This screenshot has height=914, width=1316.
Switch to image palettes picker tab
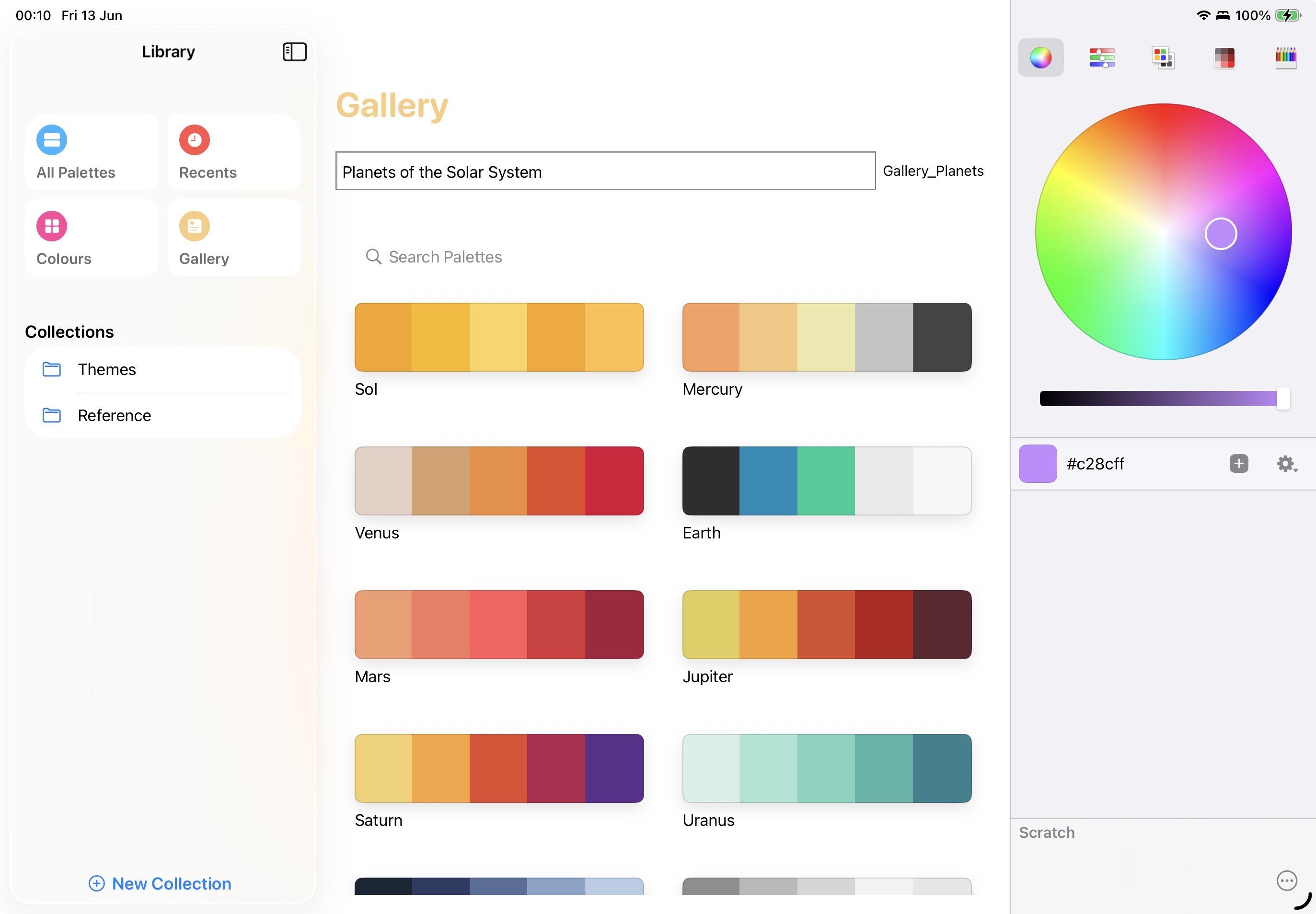coord(1224,57)
